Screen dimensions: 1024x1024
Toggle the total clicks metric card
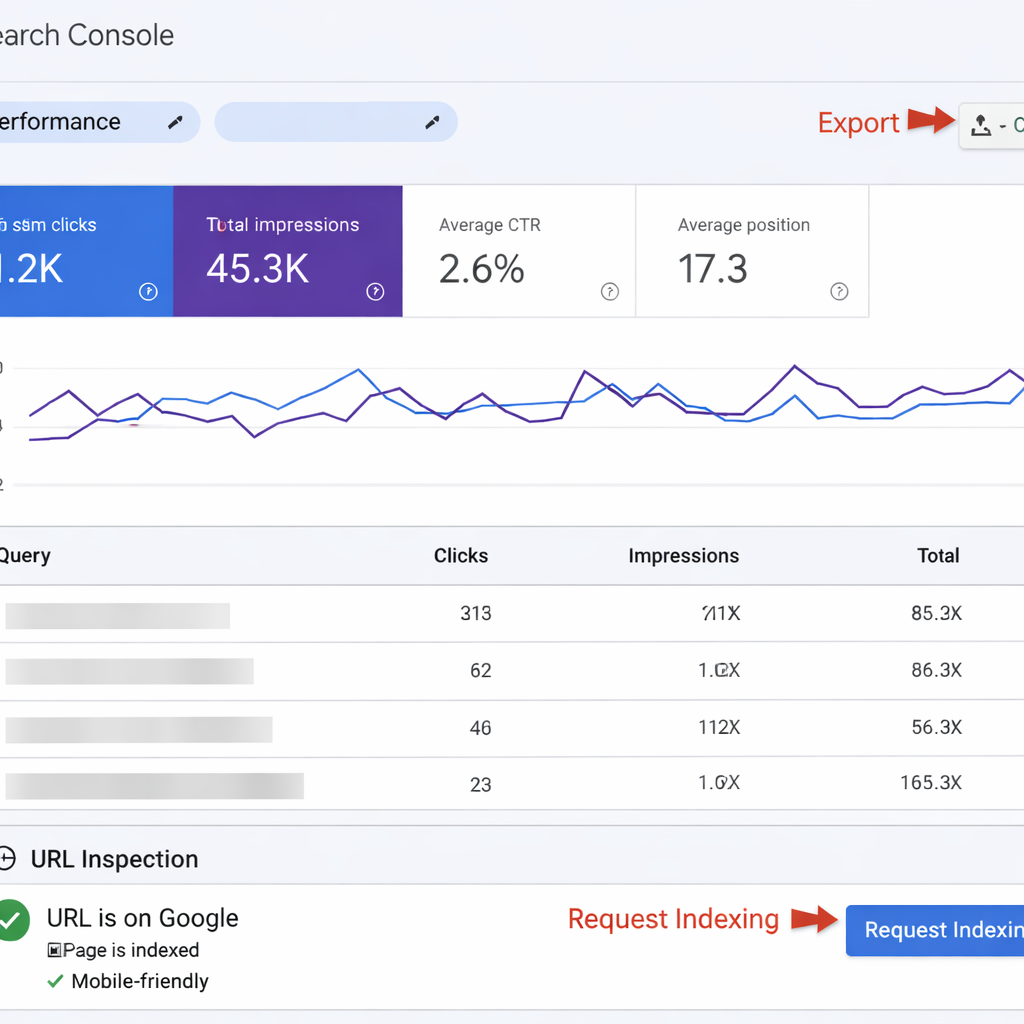tap(86, 251)
